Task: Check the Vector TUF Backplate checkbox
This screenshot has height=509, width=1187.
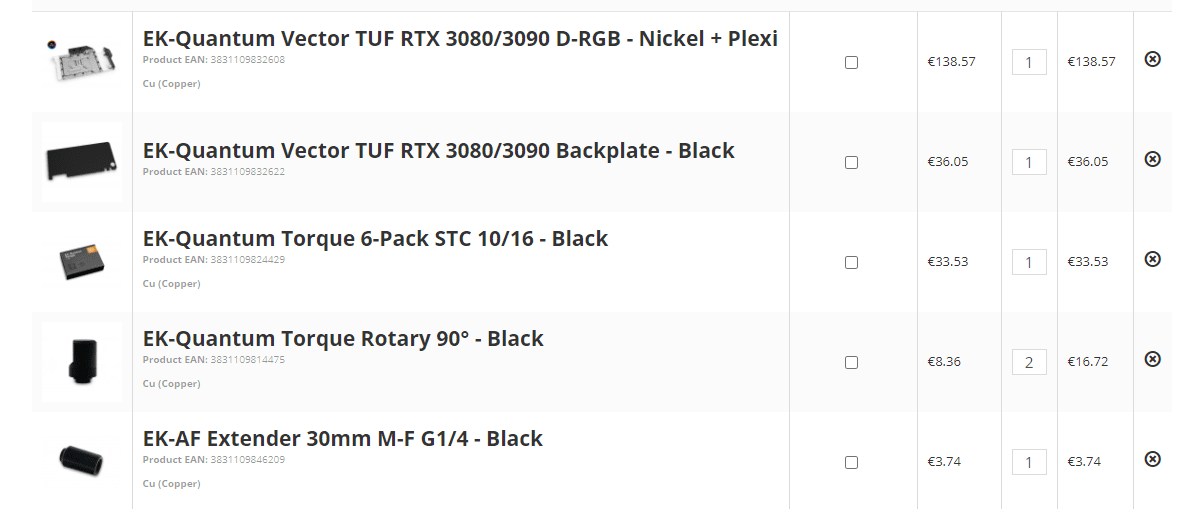Action: click(x=851, y=162)
